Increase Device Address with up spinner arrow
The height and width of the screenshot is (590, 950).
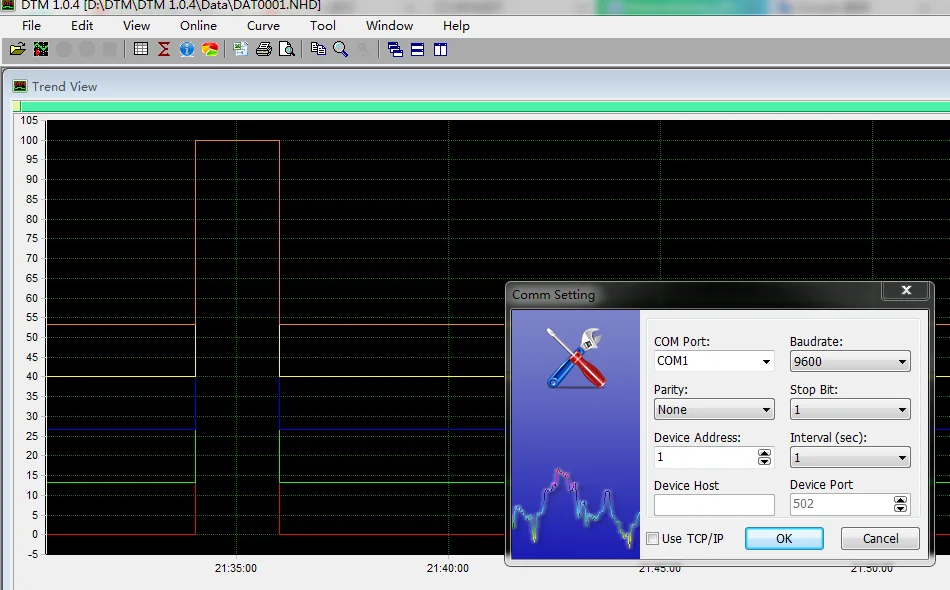tap(765, 453)
